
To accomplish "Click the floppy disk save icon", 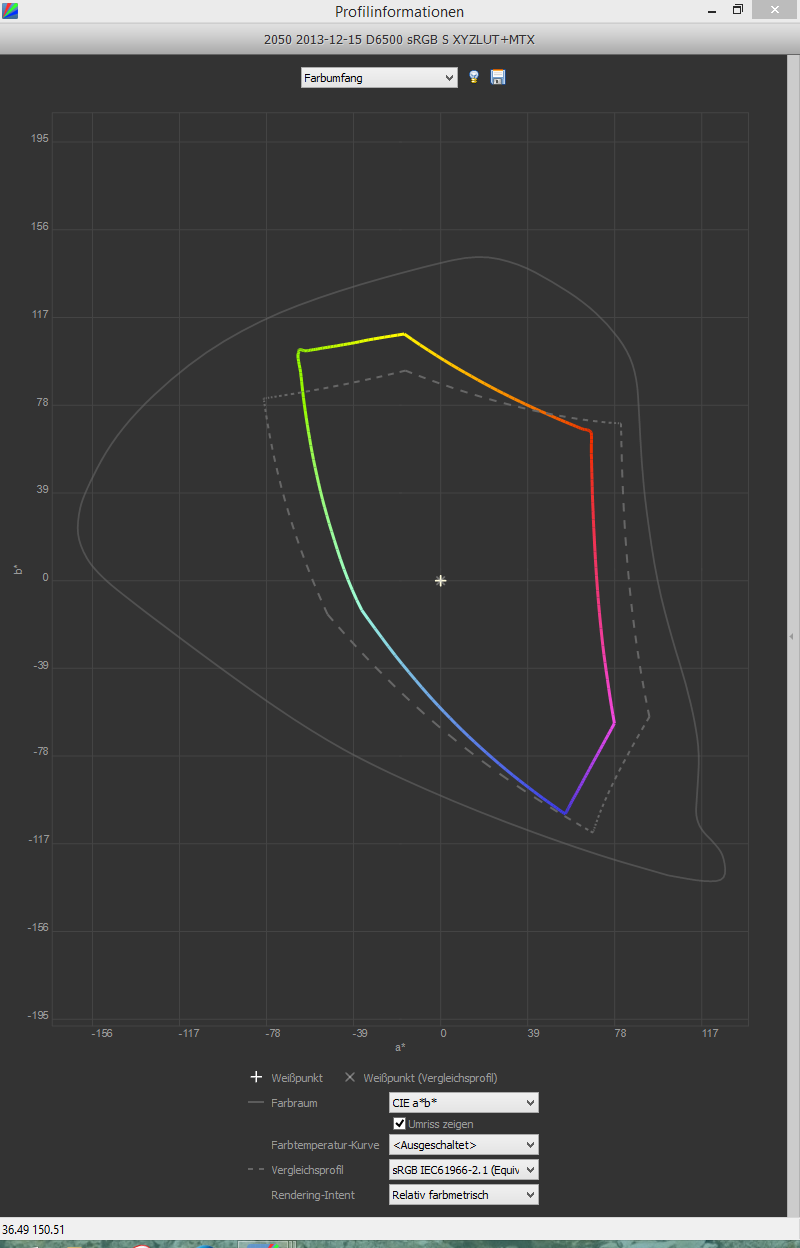I will [x=498, y=77].
